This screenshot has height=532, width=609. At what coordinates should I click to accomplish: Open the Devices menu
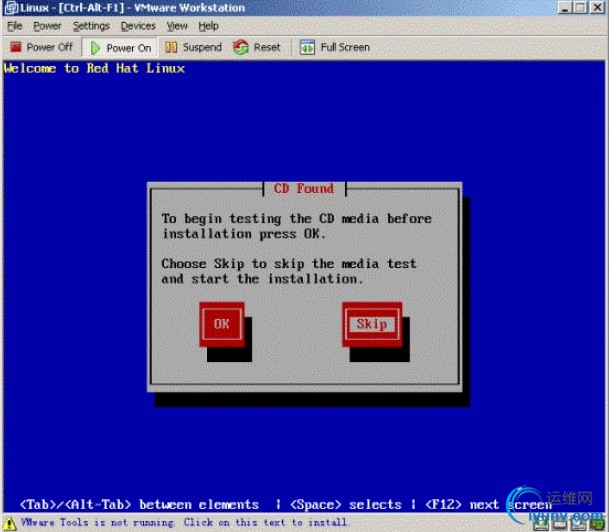pyautogui.click(x=138, y=26)
